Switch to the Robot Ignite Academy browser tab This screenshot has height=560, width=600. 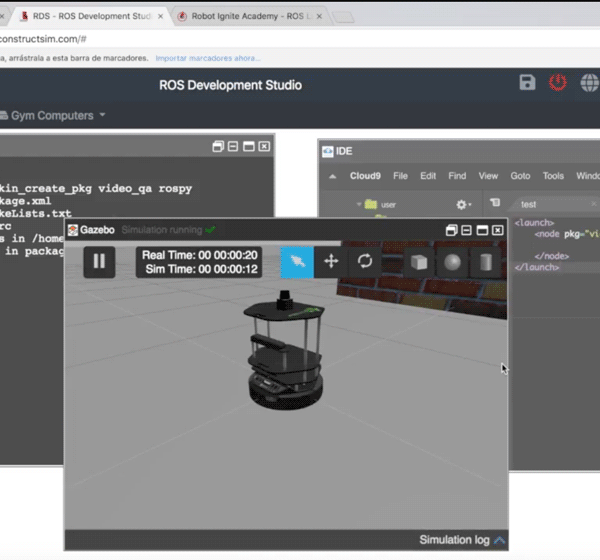click(251, 16)
